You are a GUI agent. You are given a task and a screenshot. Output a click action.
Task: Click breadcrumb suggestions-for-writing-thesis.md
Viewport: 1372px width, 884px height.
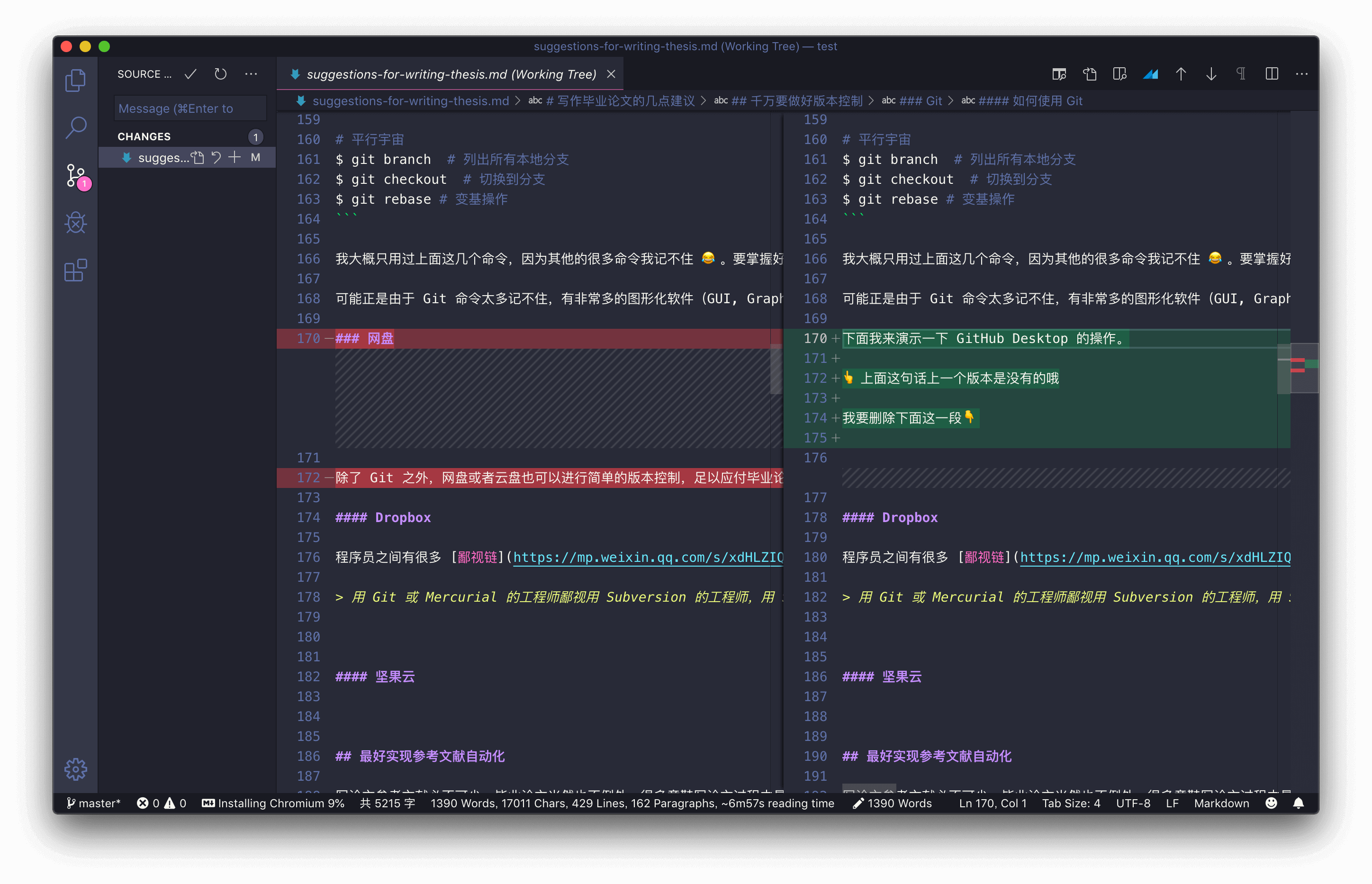[x=410, y=101]
